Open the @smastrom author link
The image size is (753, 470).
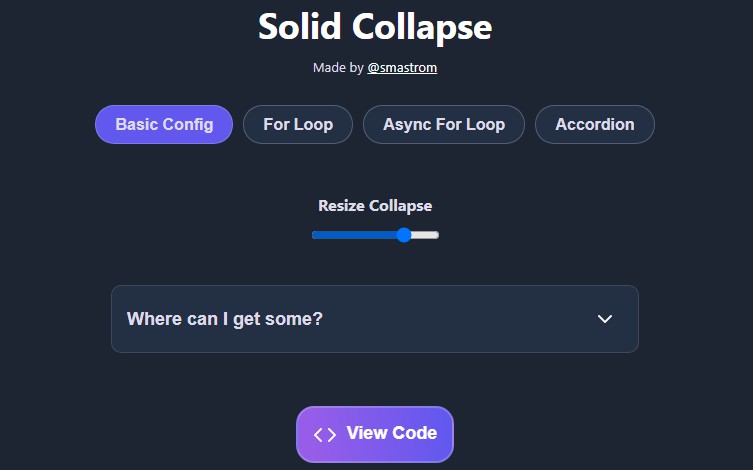(x=402, y=68)
